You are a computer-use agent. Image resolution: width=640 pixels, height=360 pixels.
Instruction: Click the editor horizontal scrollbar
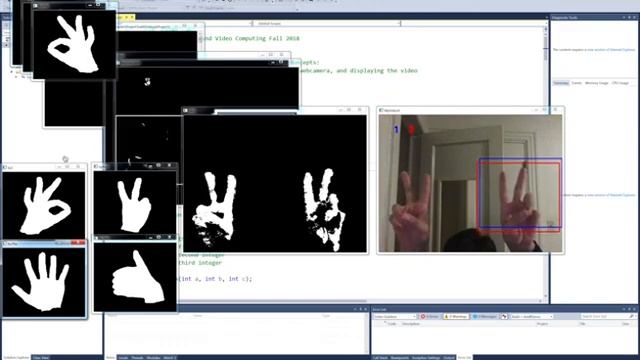359,301
